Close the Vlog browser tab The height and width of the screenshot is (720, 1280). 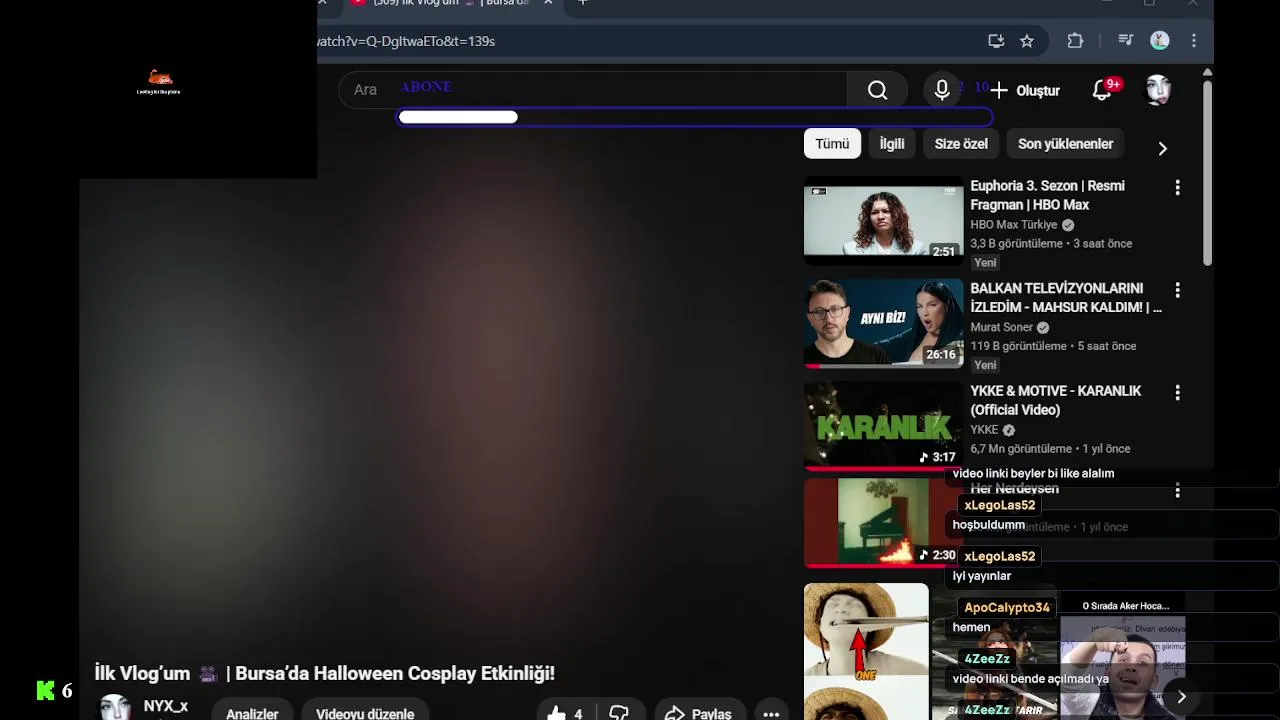click(548, 3)
